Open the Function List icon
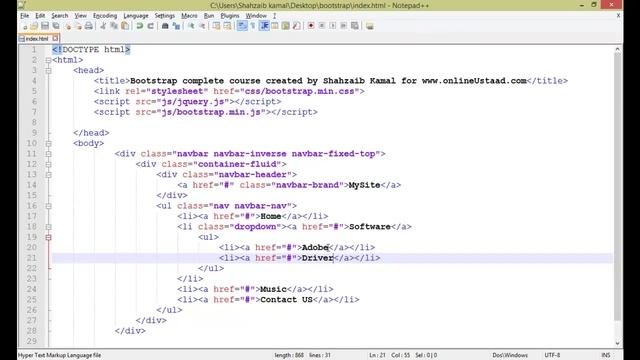 click(x=296, y=26)
